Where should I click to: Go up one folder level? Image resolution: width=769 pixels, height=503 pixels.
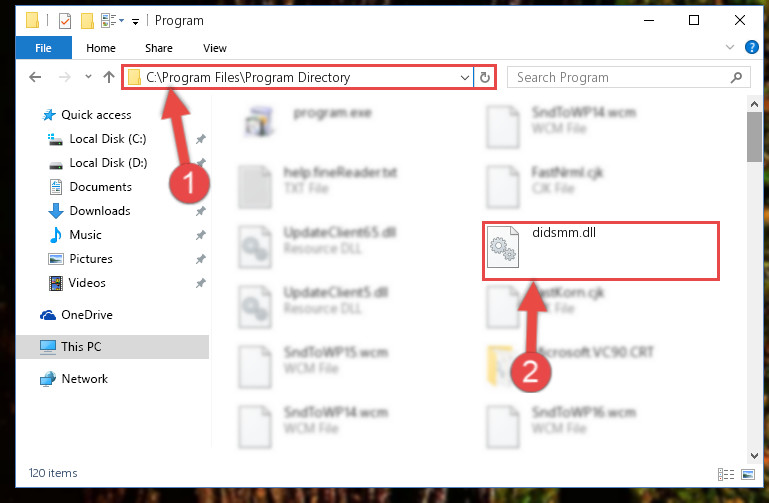109,77
